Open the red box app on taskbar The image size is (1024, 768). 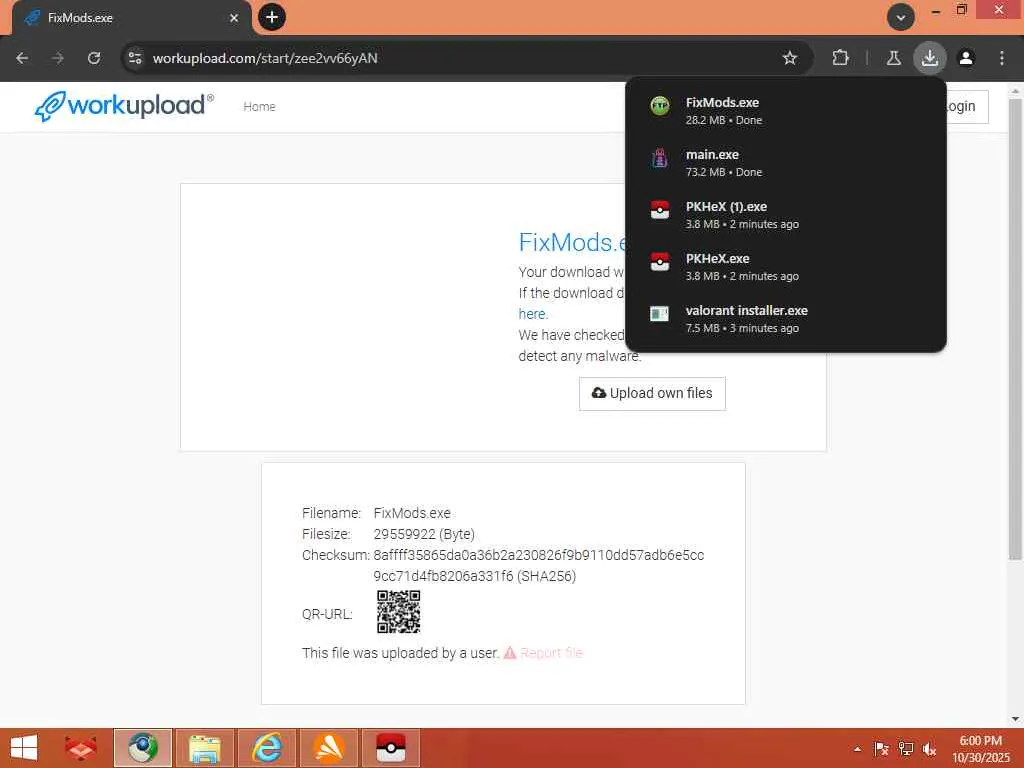[x=80, y=748]
